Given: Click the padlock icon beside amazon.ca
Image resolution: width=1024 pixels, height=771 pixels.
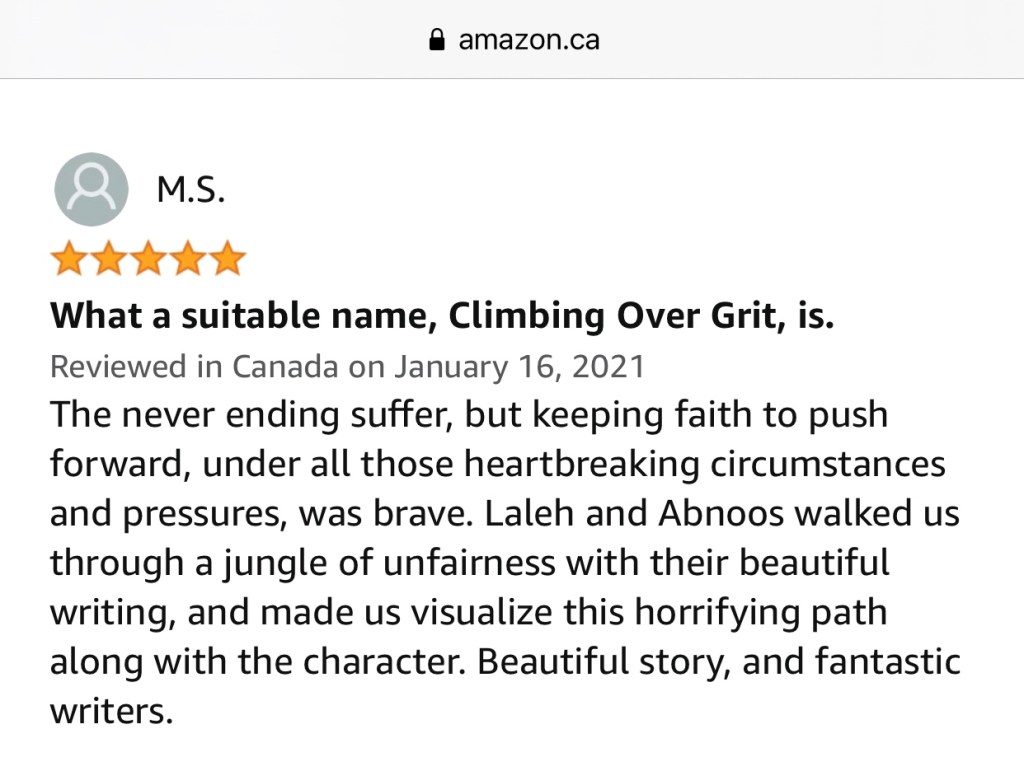Looking at the screenshot, I should (435, 40).
